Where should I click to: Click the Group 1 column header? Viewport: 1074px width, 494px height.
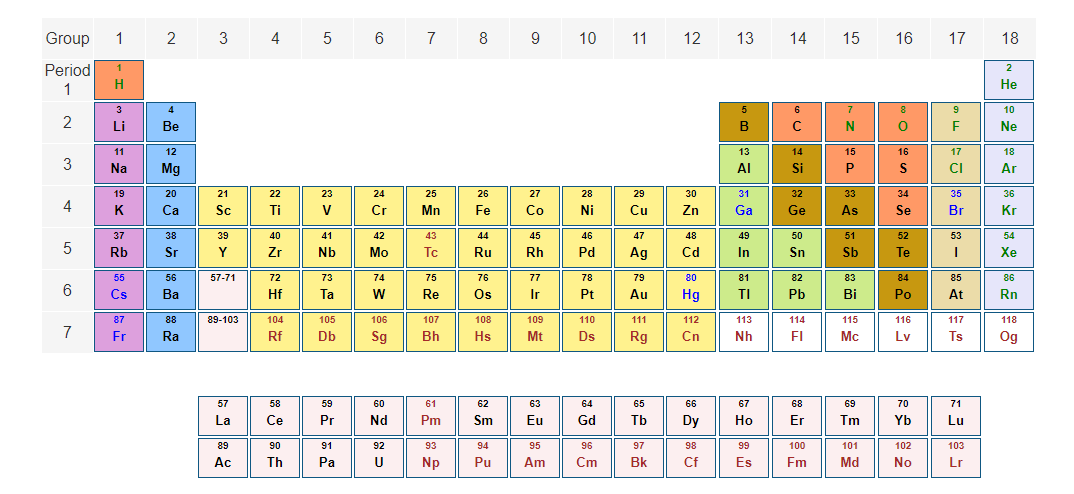[119, 38]
